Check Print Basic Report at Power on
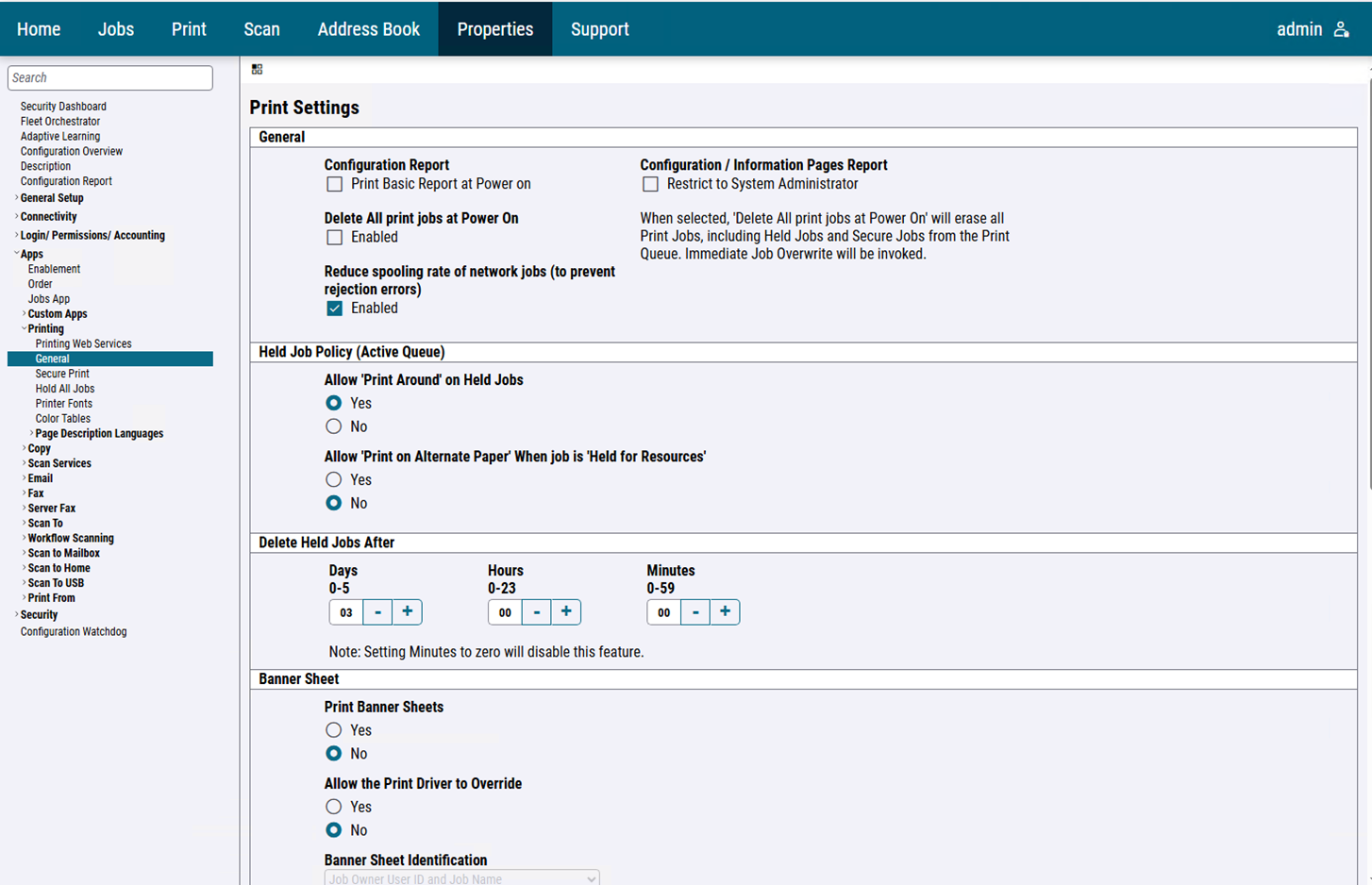The width and height of the screenshot is (1372, 885). click(334, 184)
